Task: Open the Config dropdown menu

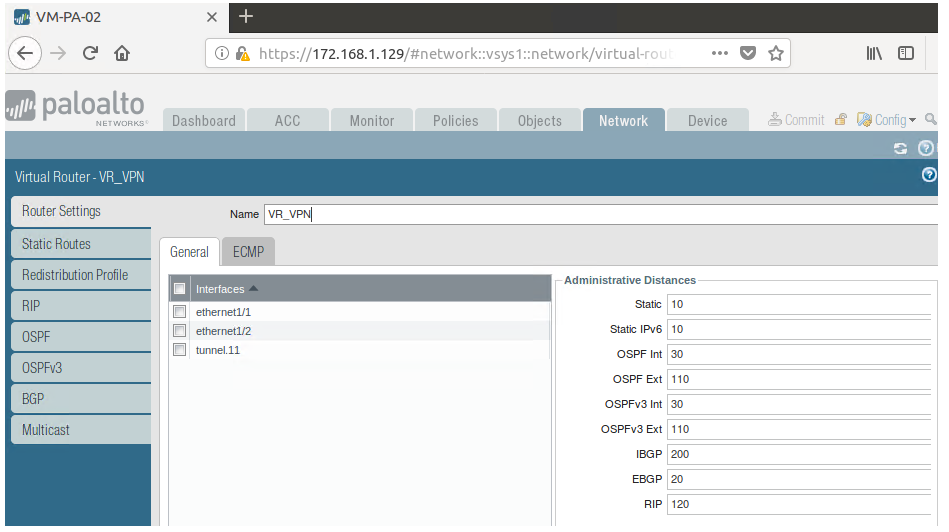Action: [887, 120]
